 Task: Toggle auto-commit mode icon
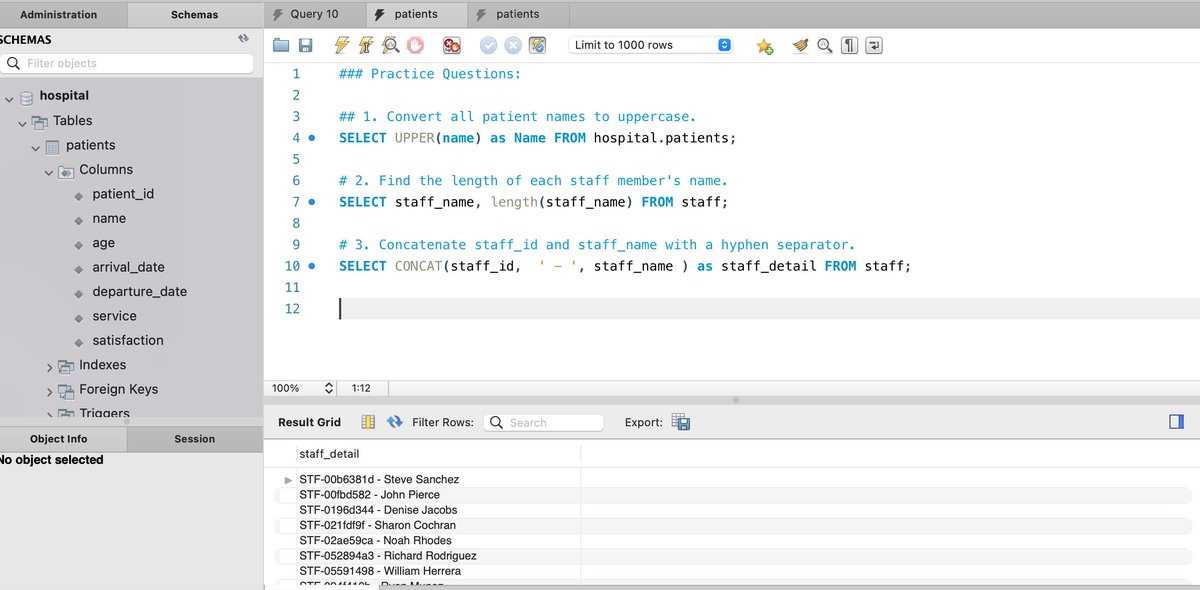tap(538, 45)
